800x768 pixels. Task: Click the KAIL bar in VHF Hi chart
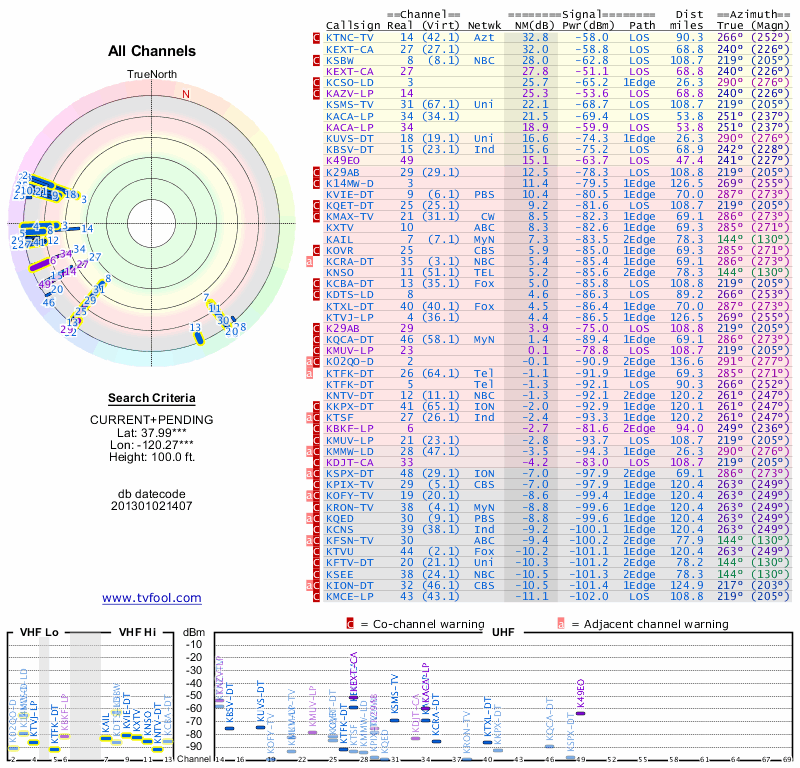[106, 738]
